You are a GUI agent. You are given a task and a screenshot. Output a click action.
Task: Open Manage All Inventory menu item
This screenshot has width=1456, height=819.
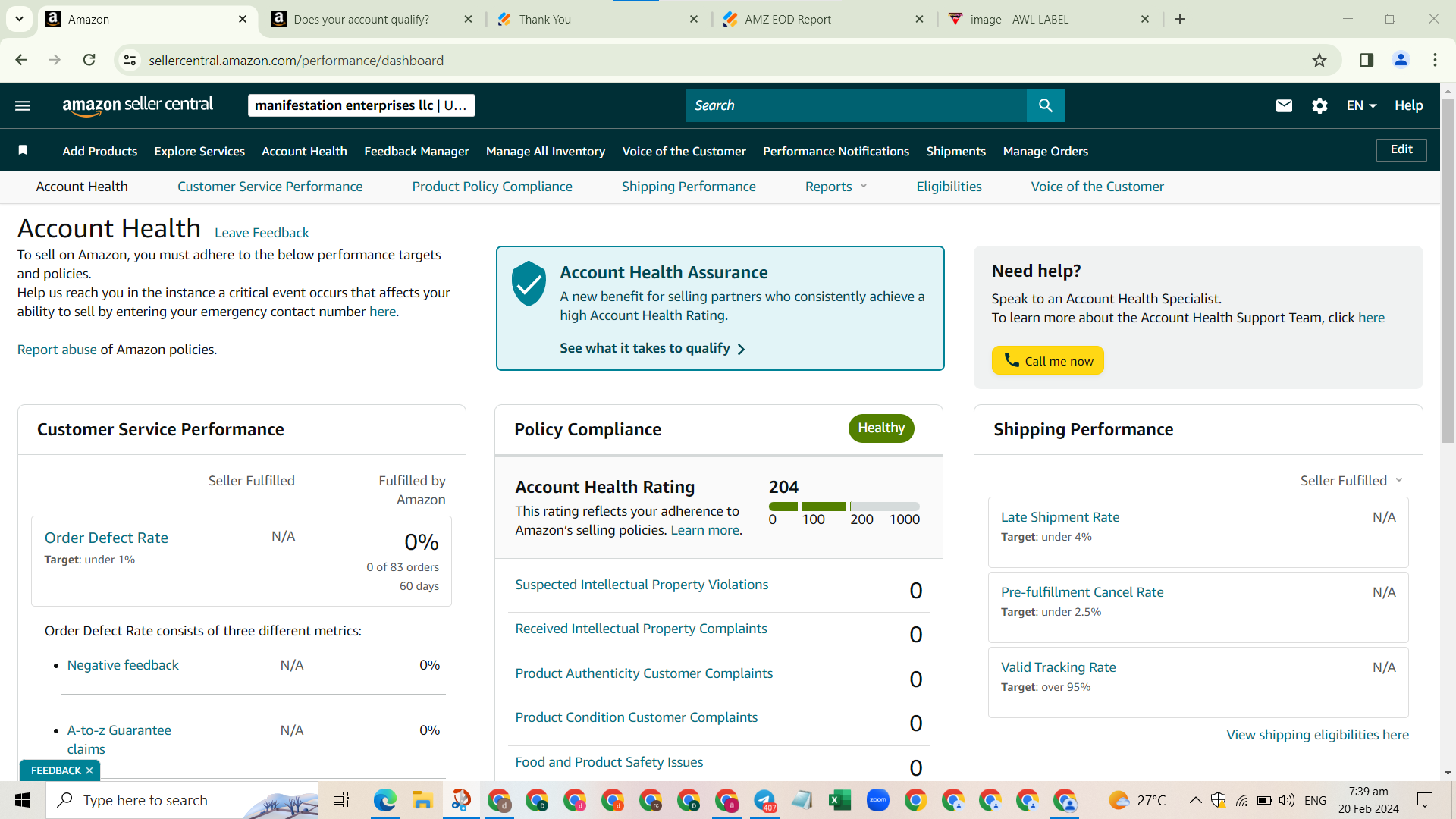click(545, 151)
